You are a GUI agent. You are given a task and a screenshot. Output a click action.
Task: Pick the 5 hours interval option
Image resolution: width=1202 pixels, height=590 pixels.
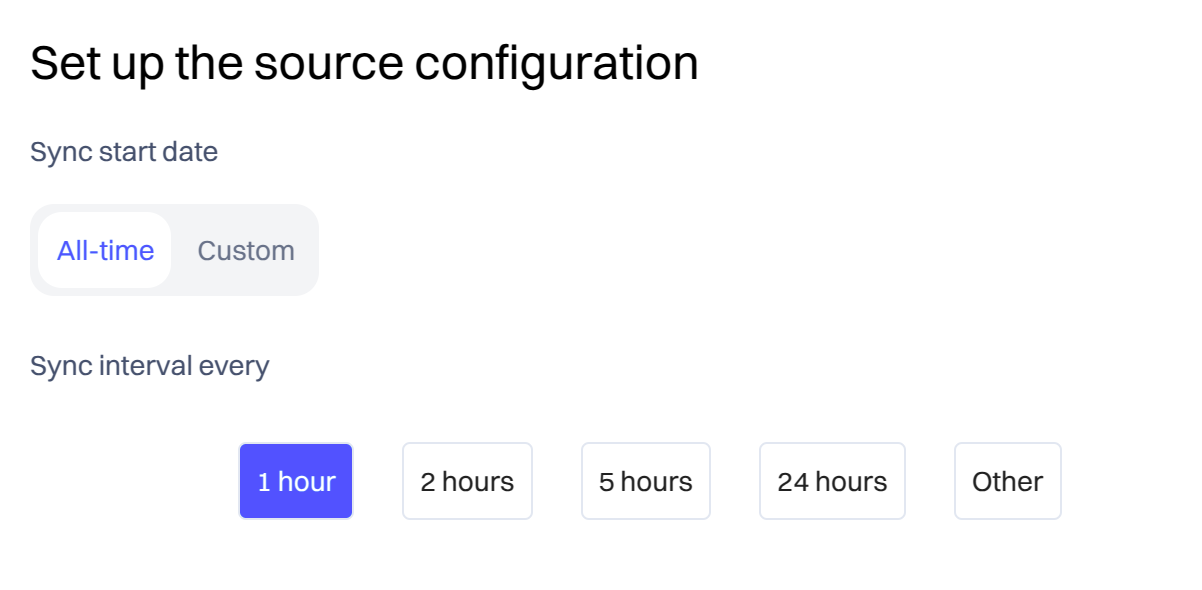646,481
